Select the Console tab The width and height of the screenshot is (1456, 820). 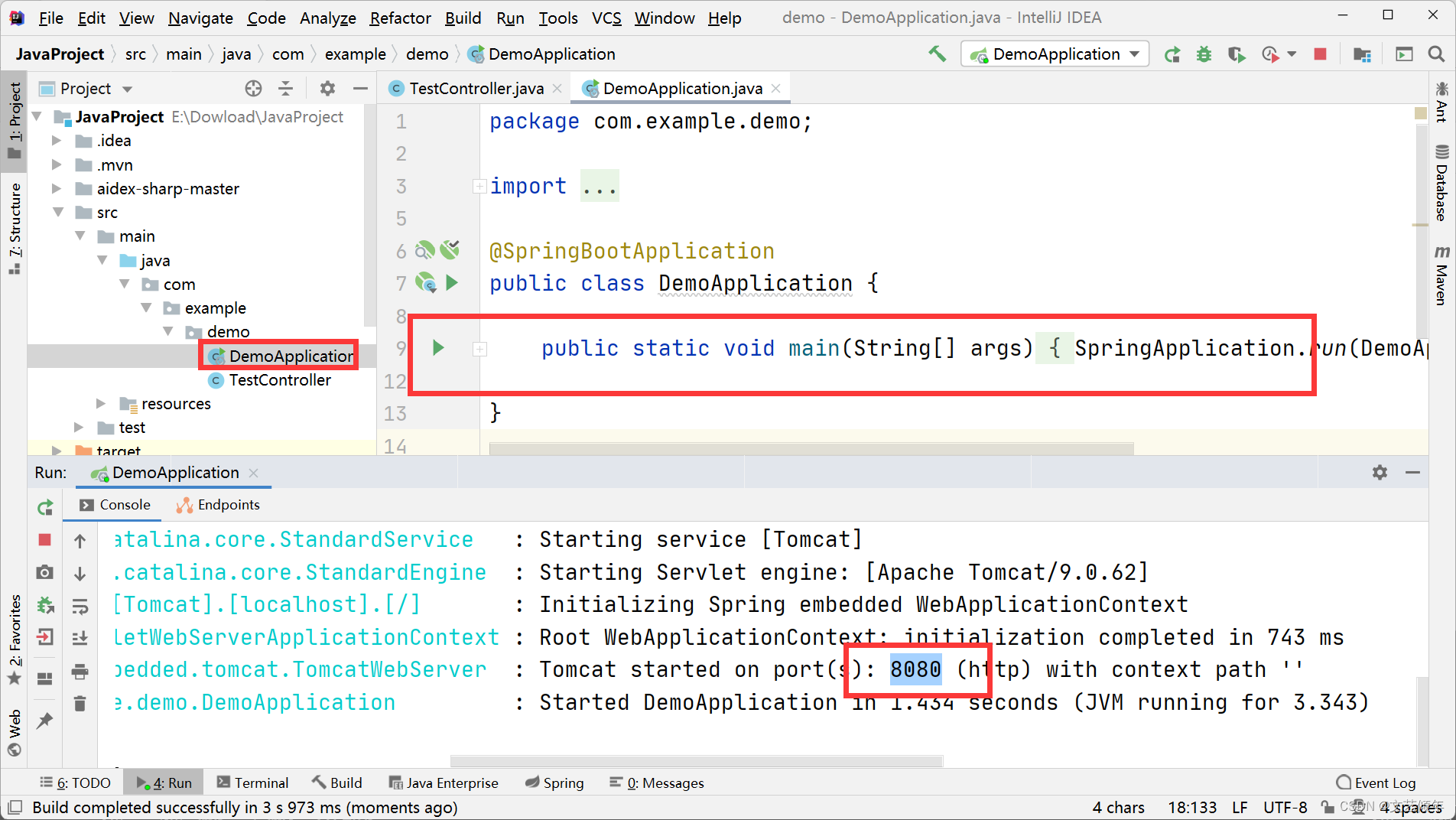(x=115, y=505)
